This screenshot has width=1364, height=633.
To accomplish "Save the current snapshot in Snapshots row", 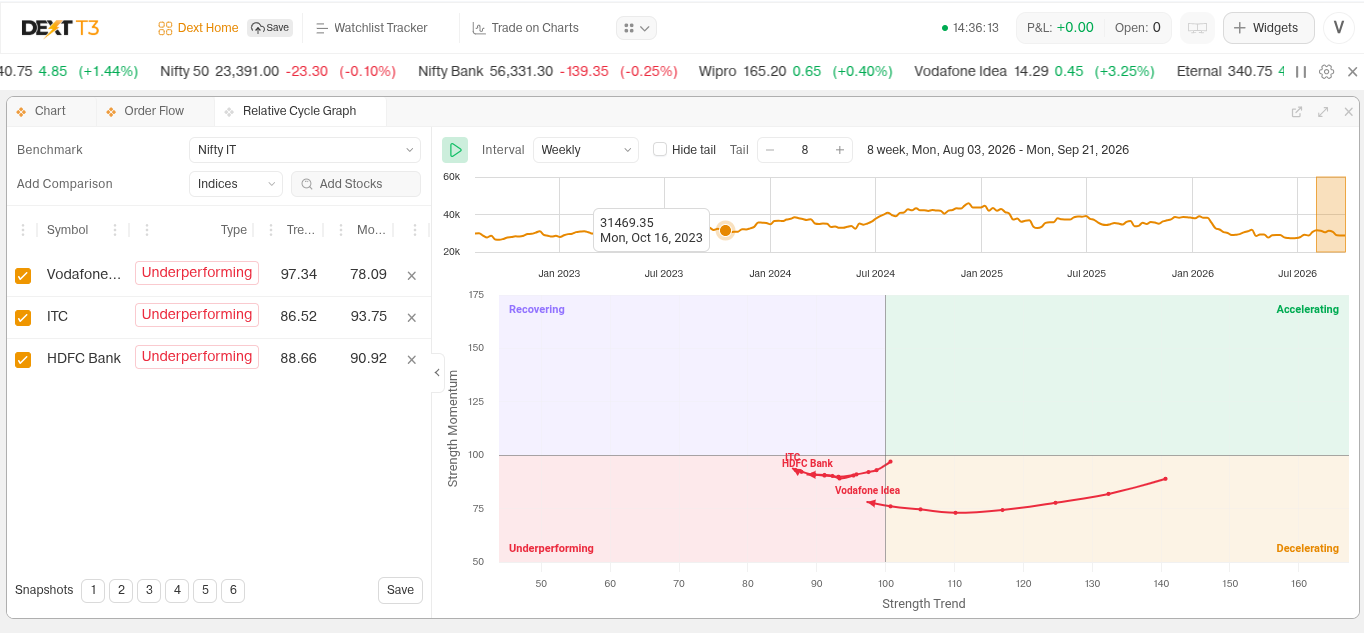I will (400, 590).
